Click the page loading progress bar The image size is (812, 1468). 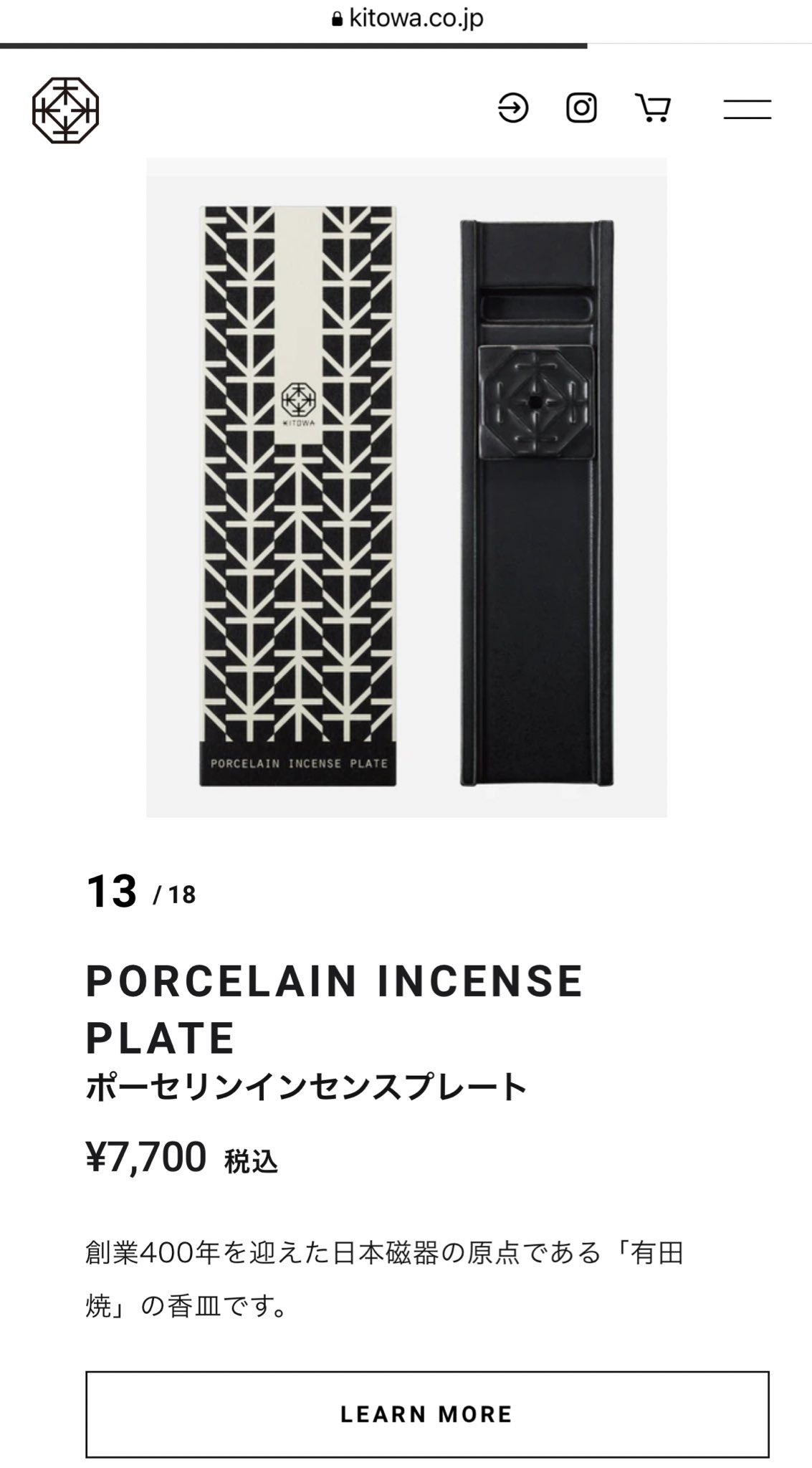(294, 46)
